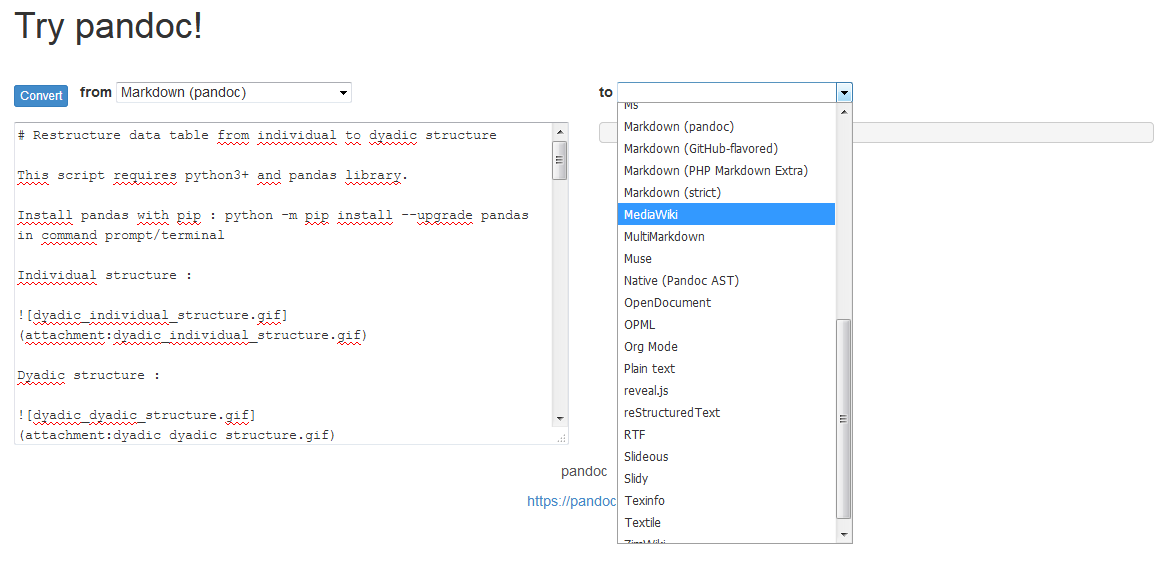Collapse the 'to' format dropdown arrow
The height and width of the screenshot is (562, 1168).
(x=844, y=92)
